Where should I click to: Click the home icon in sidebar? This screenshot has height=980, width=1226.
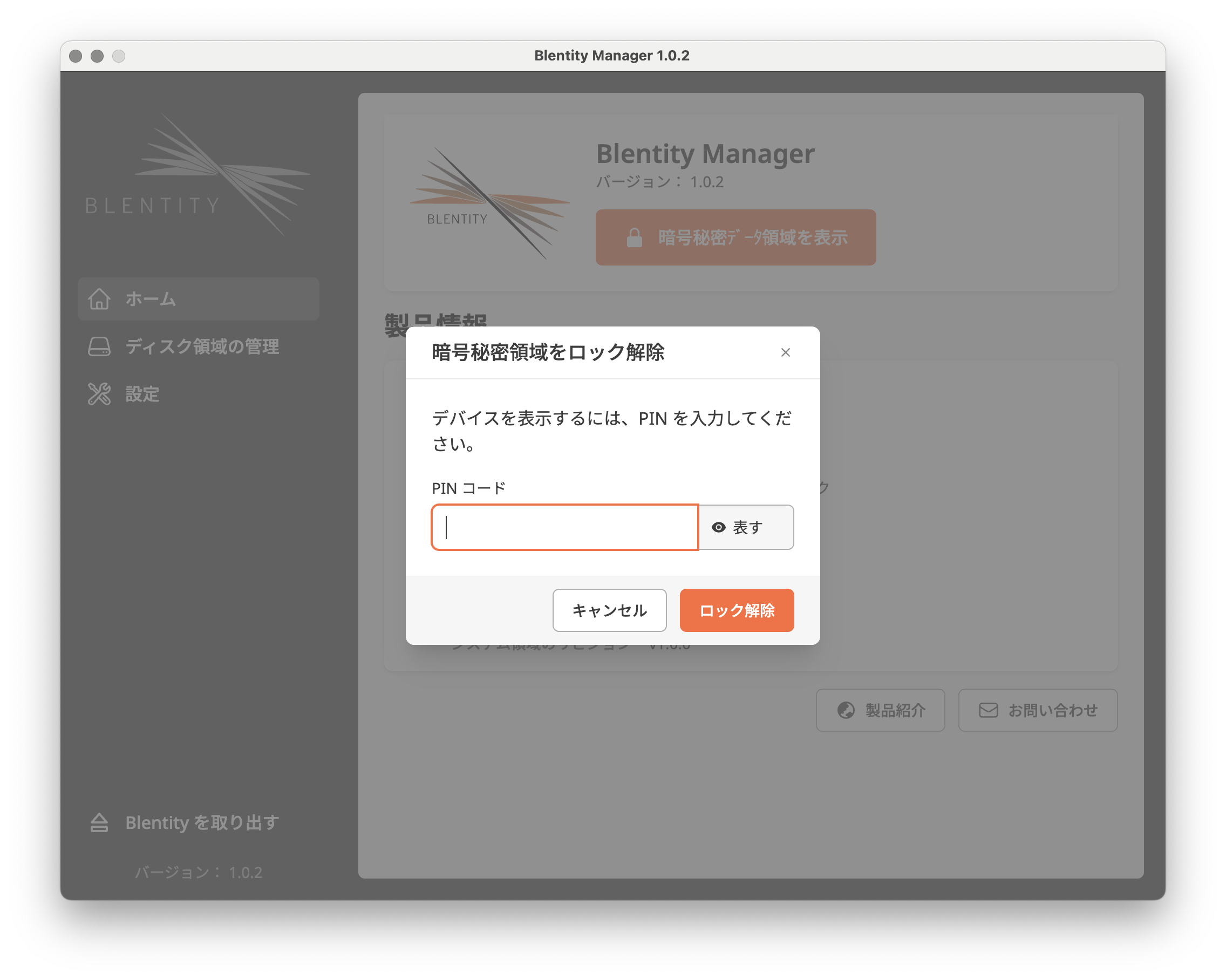(x=99, y=298)
